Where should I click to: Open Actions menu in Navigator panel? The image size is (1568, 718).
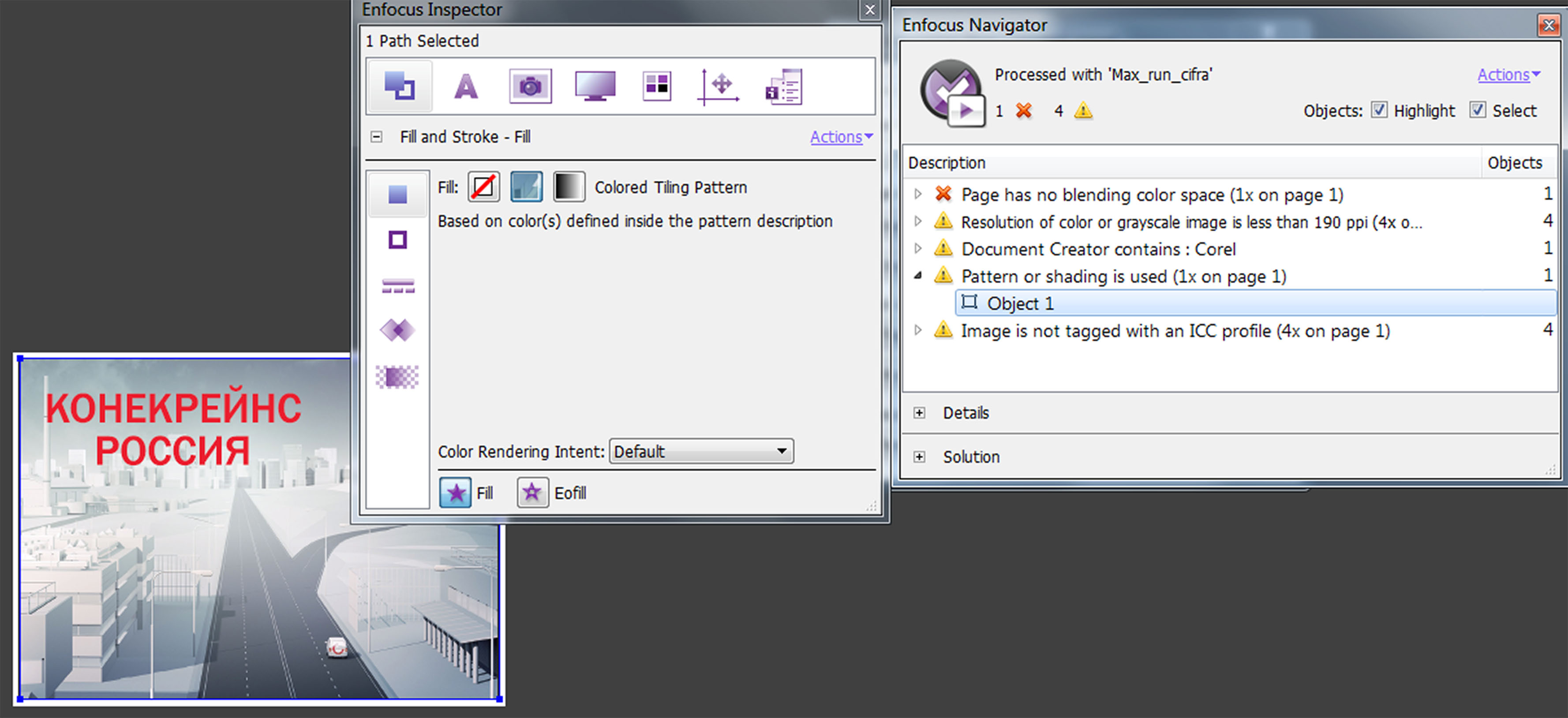point(1509,75)
